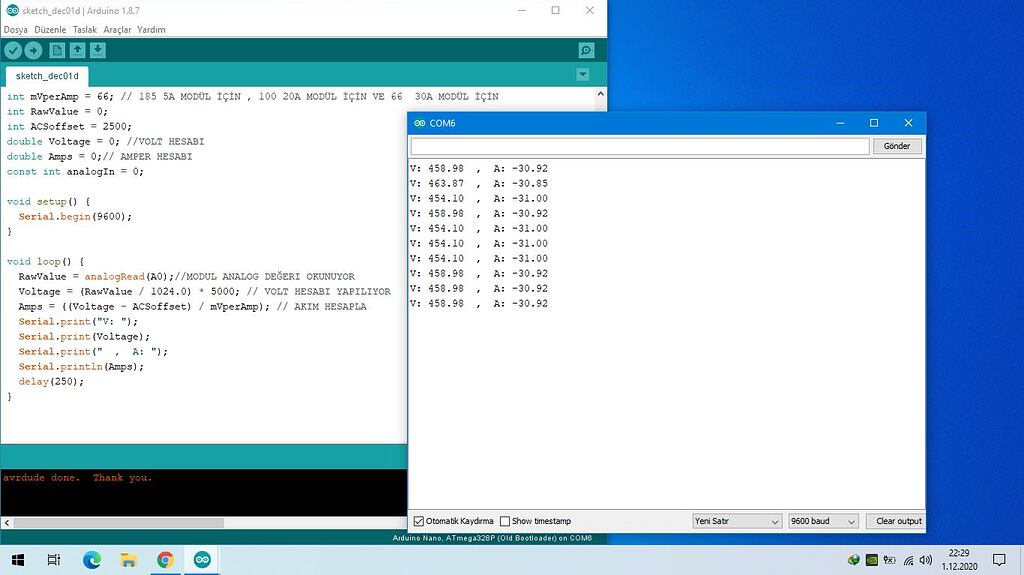Click the 'RawValue = analogRead(A0);' line

tap(96, 277)
